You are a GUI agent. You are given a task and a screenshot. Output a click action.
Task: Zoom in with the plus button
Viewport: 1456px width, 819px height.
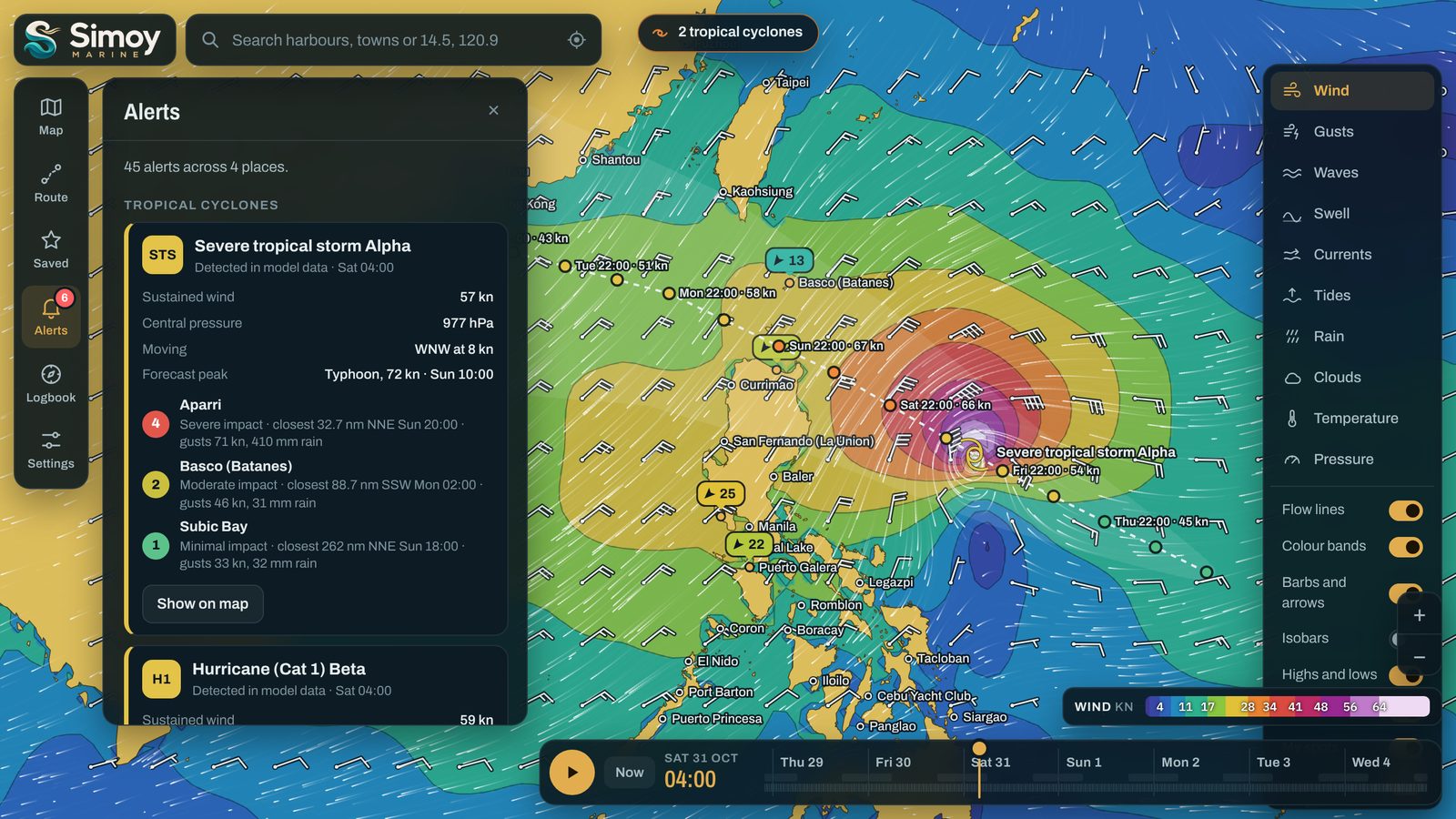[1419, 615]
